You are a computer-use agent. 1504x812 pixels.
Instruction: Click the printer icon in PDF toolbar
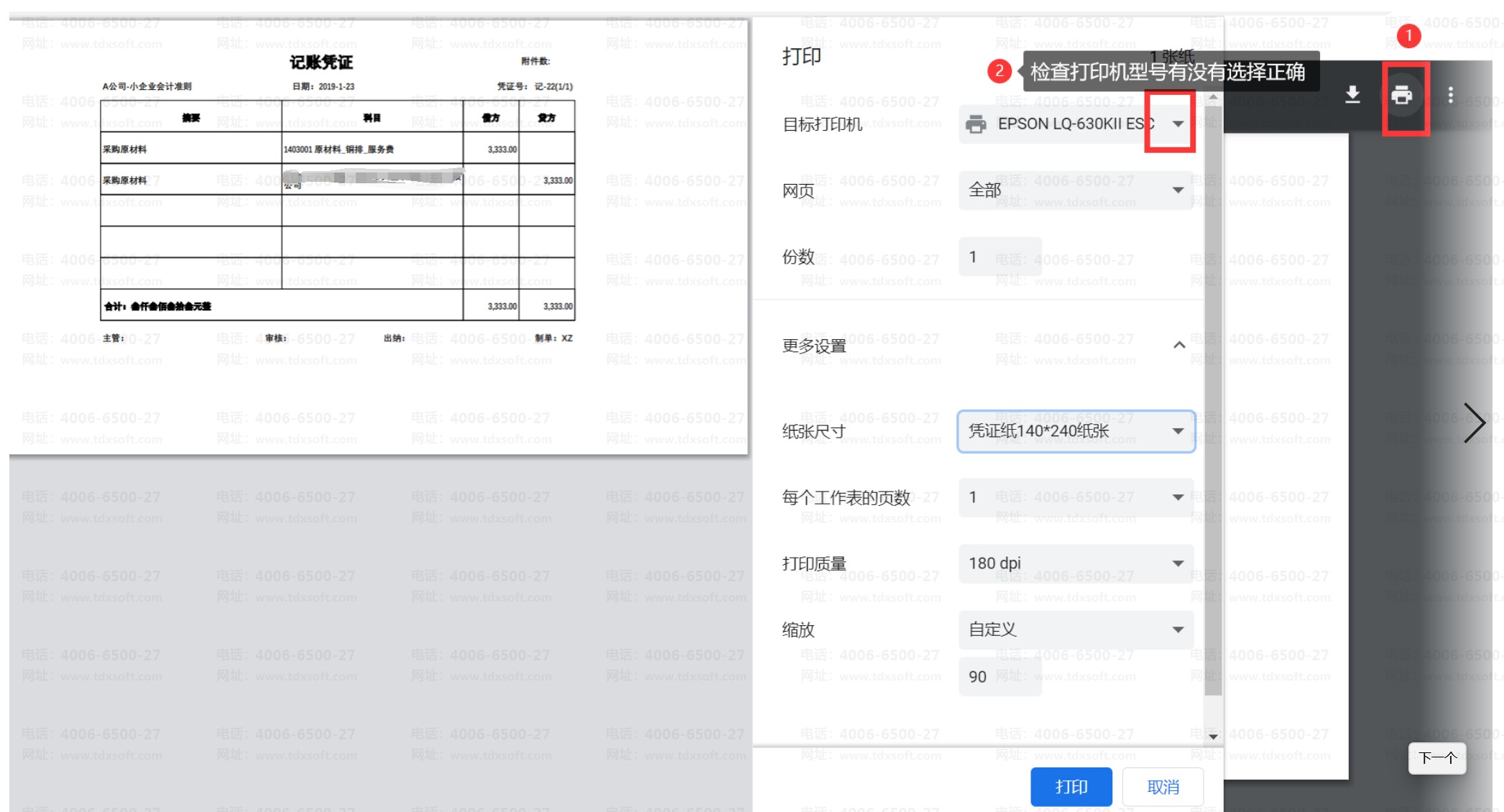click(1401, 96)
